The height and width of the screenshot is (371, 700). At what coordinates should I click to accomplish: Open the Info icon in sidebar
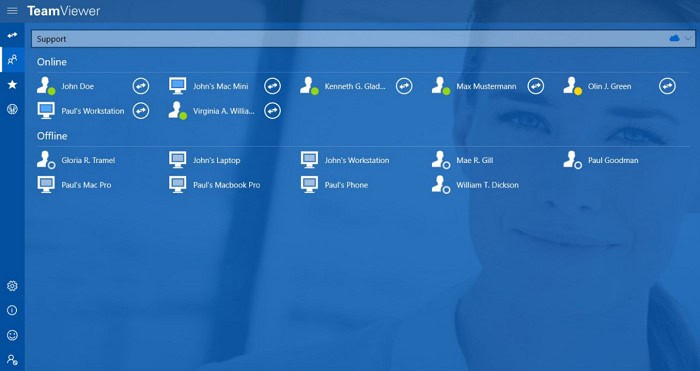point(12,310)
